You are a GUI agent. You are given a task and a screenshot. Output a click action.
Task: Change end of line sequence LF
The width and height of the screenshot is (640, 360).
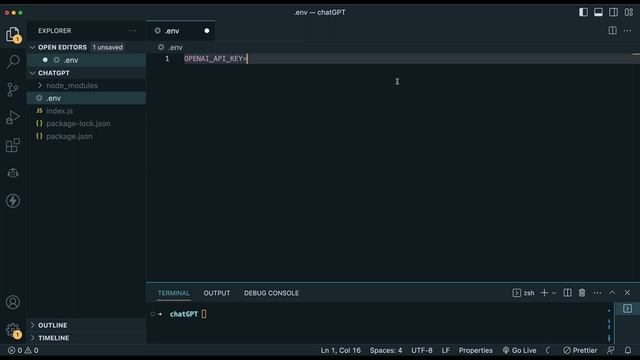445,351
